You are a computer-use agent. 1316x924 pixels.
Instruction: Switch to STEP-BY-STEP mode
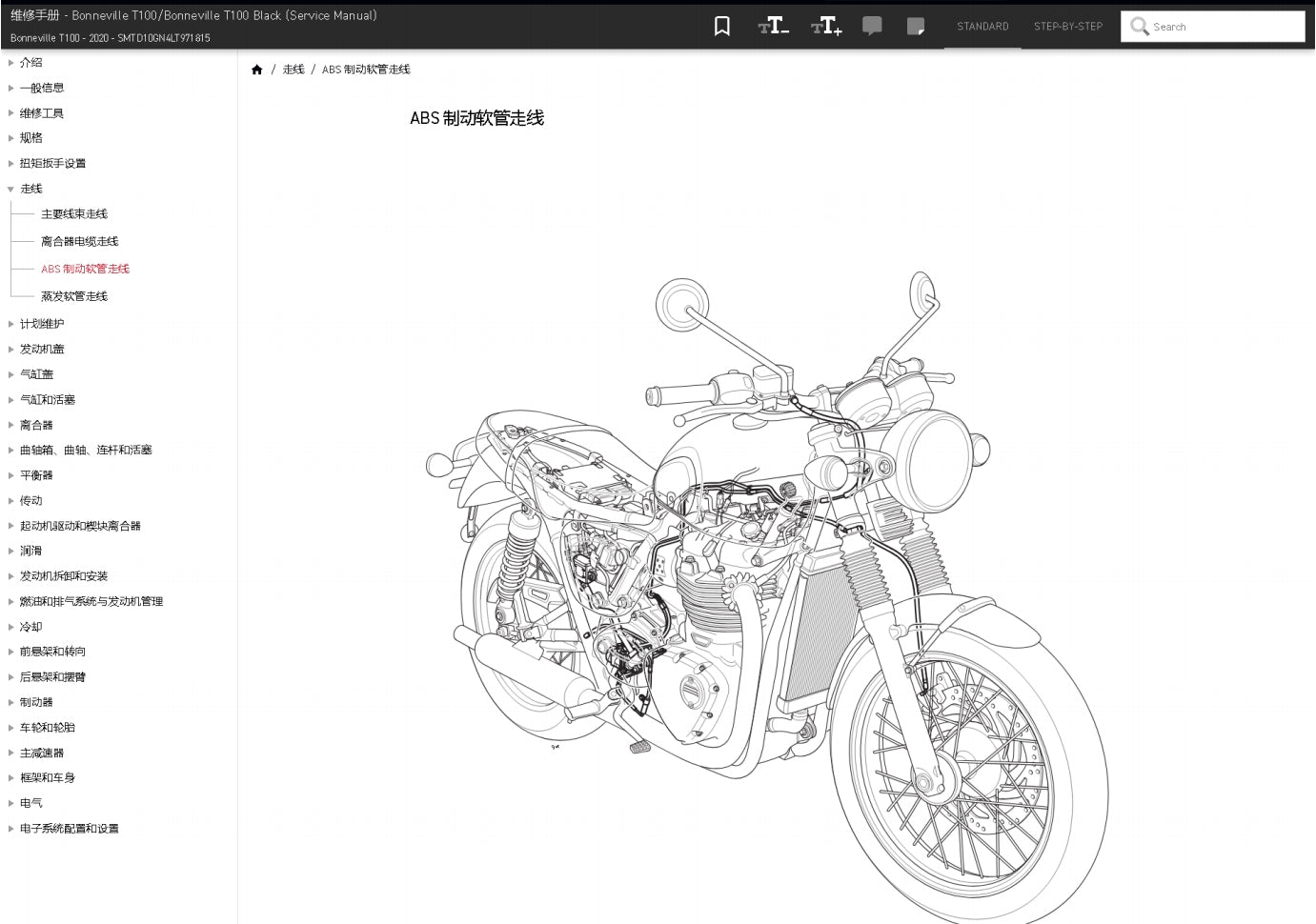point(1067,26)
